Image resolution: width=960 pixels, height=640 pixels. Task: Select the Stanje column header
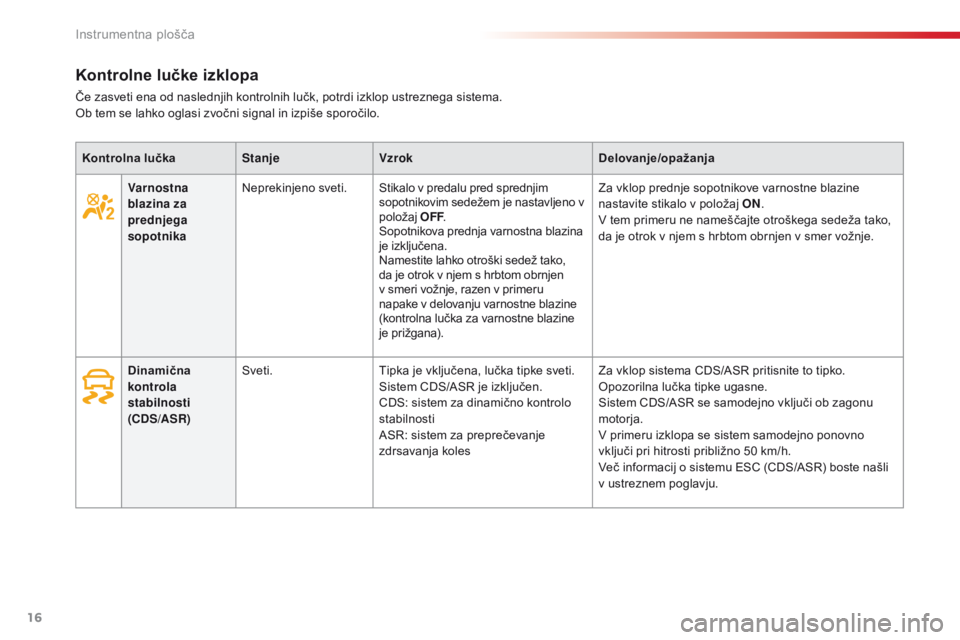click(260, 158)
